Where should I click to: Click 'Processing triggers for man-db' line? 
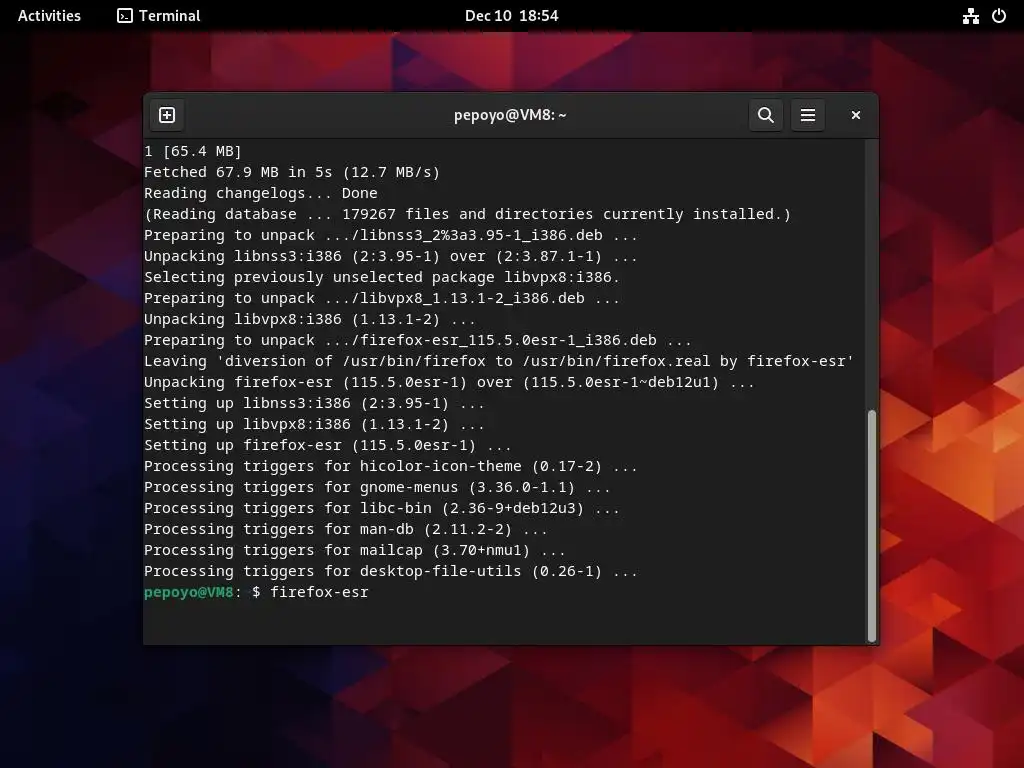tap(345, 530)
